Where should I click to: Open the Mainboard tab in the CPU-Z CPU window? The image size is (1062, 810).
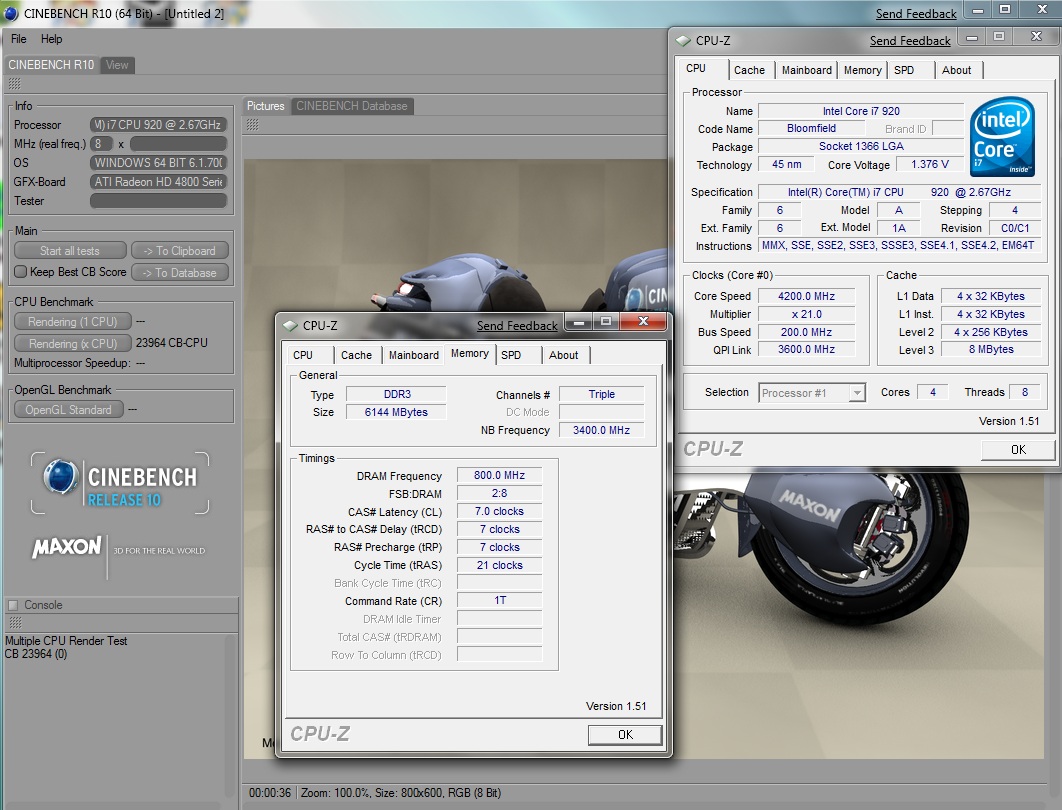click(807, 70)
